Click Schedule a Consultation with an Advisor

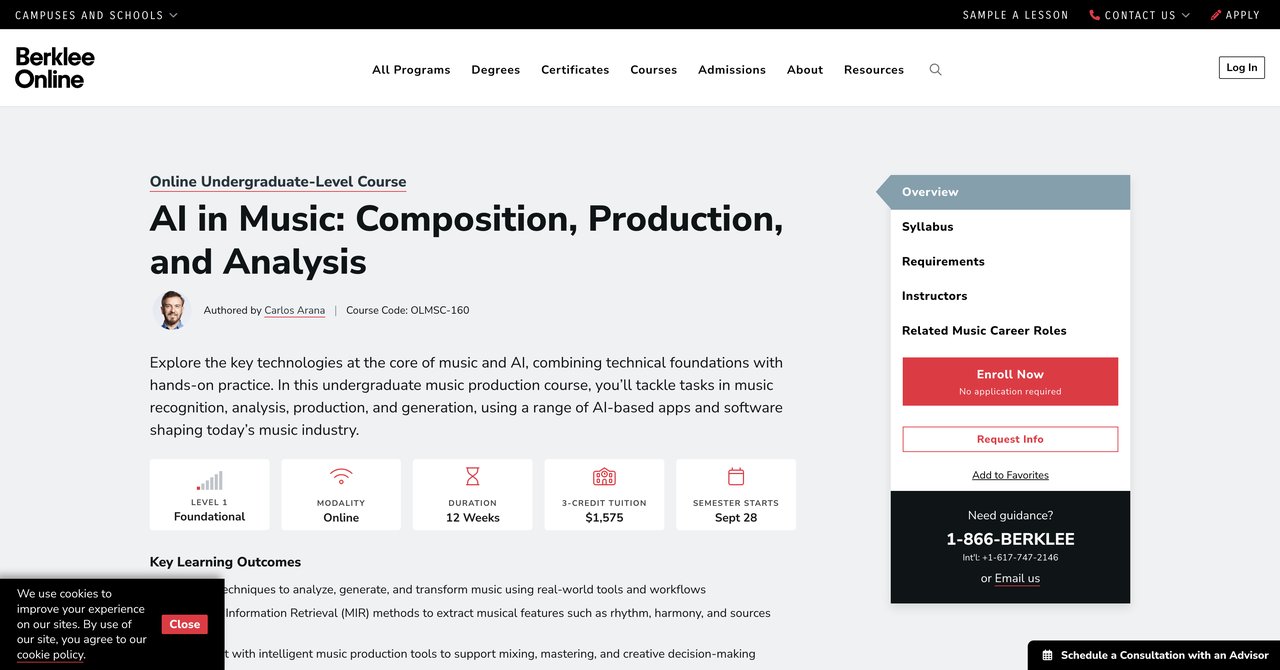coord(1154,655)
